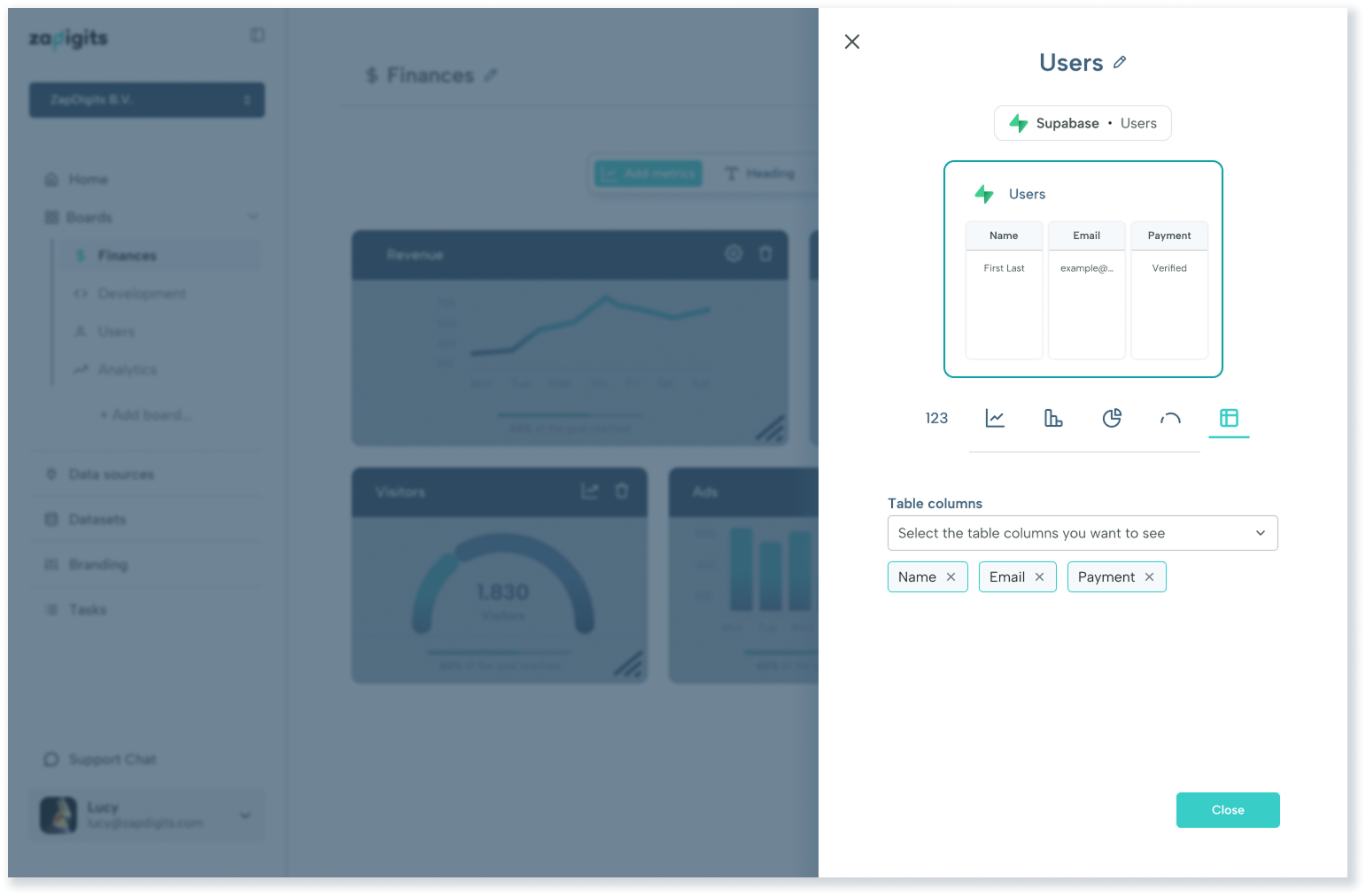Open the ZapDigits B.V. workspace selector
The height and width of the screenshot is (896, 1366).
tap(147, 100)
